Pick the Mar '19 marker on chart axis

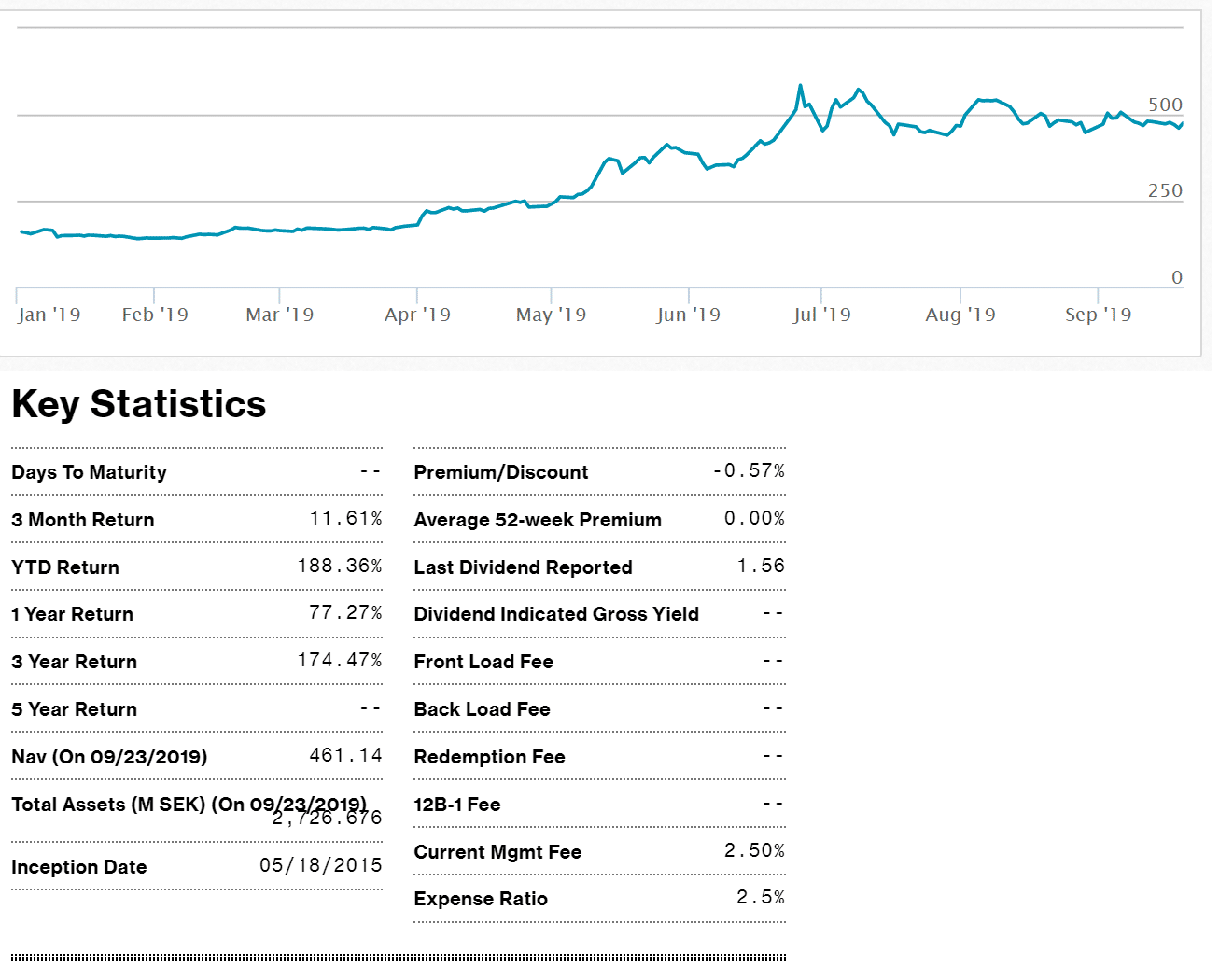[x=280, y=315]
